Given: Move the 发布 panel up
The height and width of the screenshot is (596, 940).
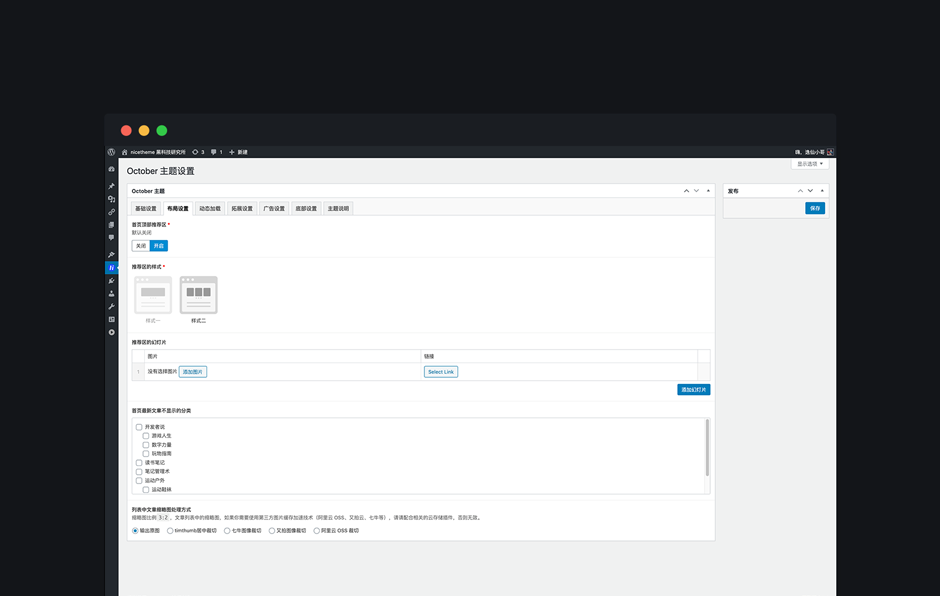Looking at the screenshot, I should tap(800, 191).
